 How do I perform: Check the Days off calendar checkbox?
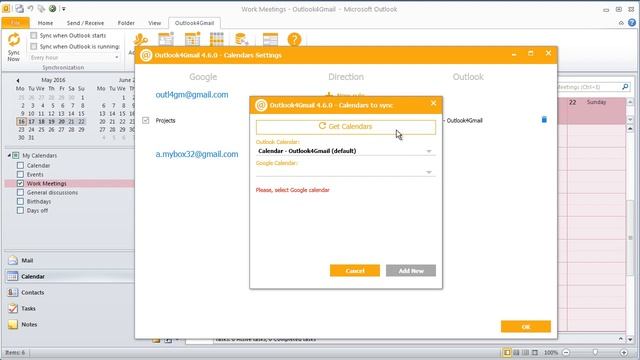tap(20, 210)
